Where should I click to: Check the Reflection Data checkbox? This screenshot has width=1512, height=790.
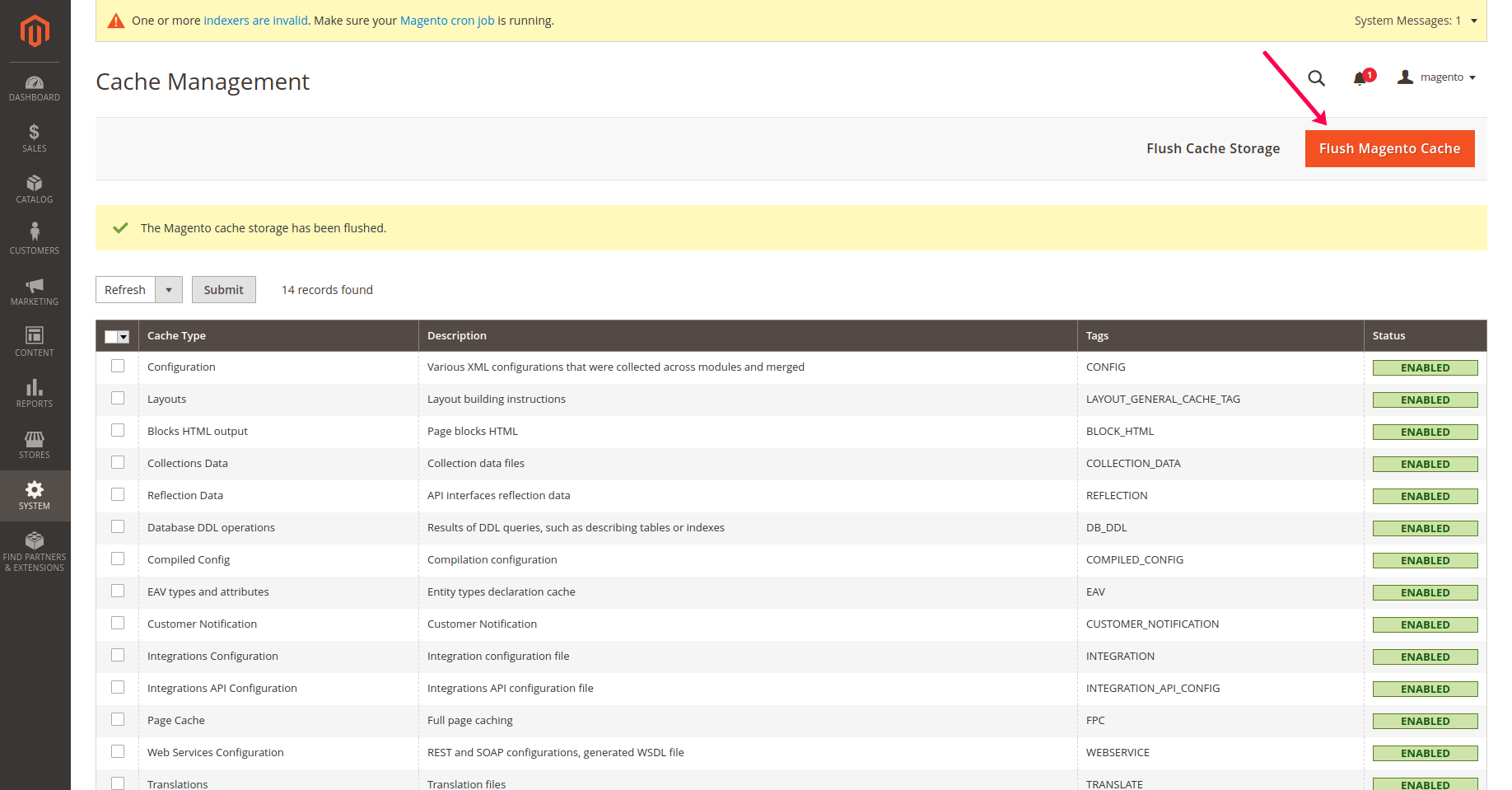[x=118, y=494]
